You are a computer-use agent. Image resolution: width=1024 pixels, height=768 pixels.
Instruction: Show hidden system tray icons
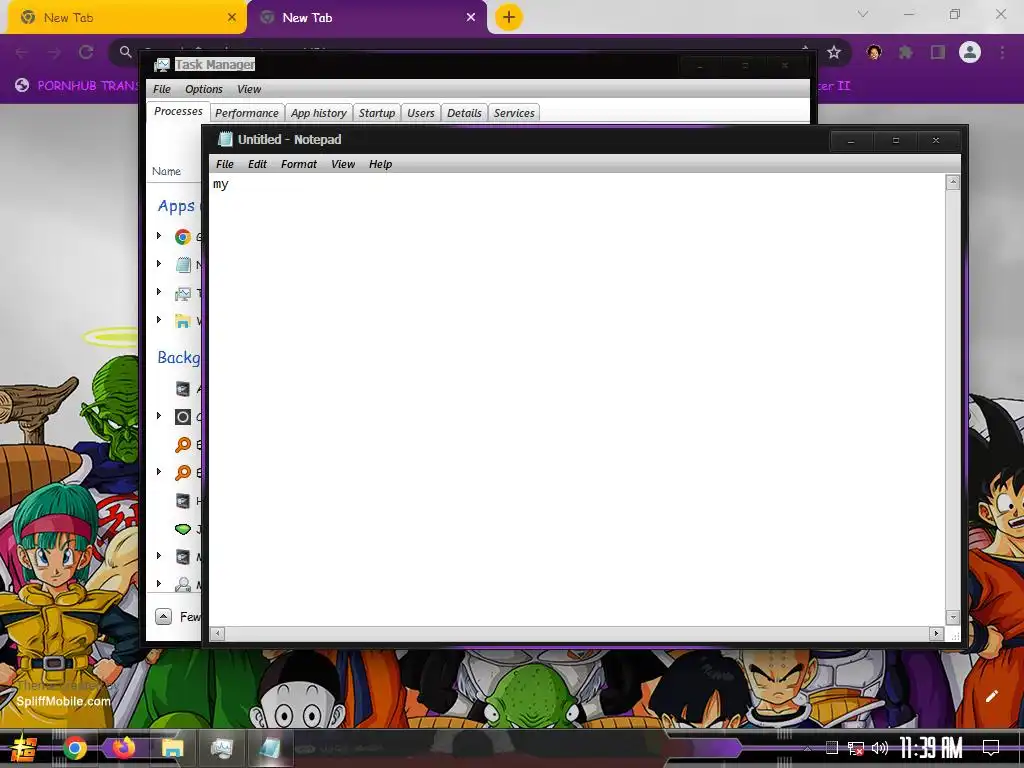coord(807,748)
